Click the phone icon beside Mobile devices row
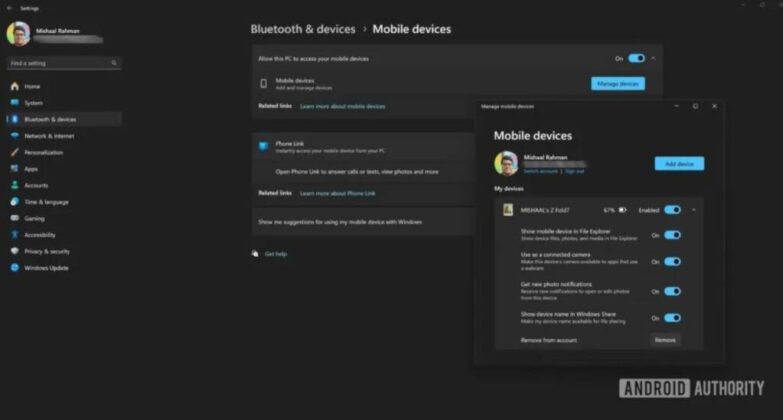The height and width of the screenshot is (420, 783). click(264, 83)
